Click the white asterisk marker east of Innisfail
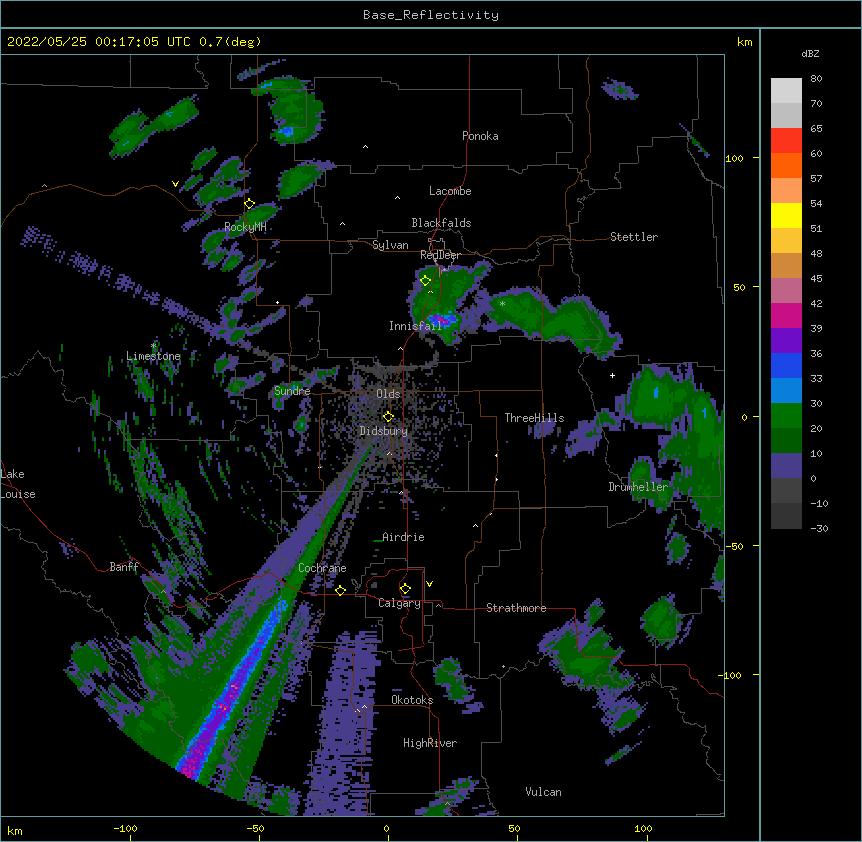Screen dimensions: 862x842 [502, 303]
